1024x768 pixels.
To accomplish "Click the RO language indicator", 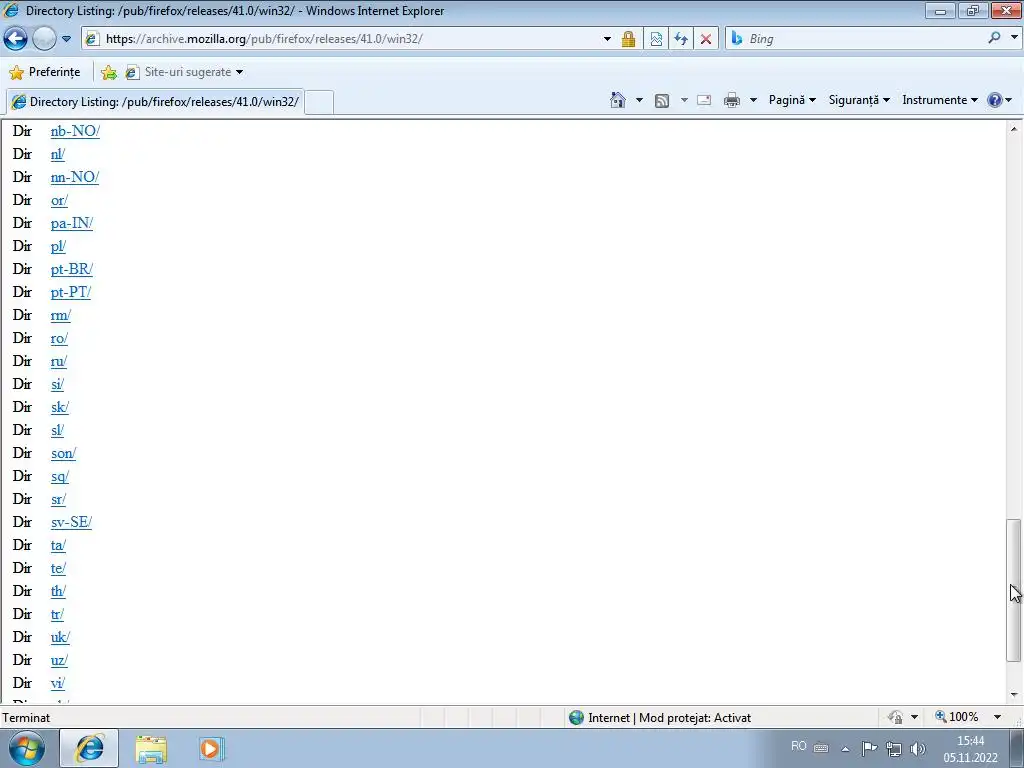I will point(798,746).
